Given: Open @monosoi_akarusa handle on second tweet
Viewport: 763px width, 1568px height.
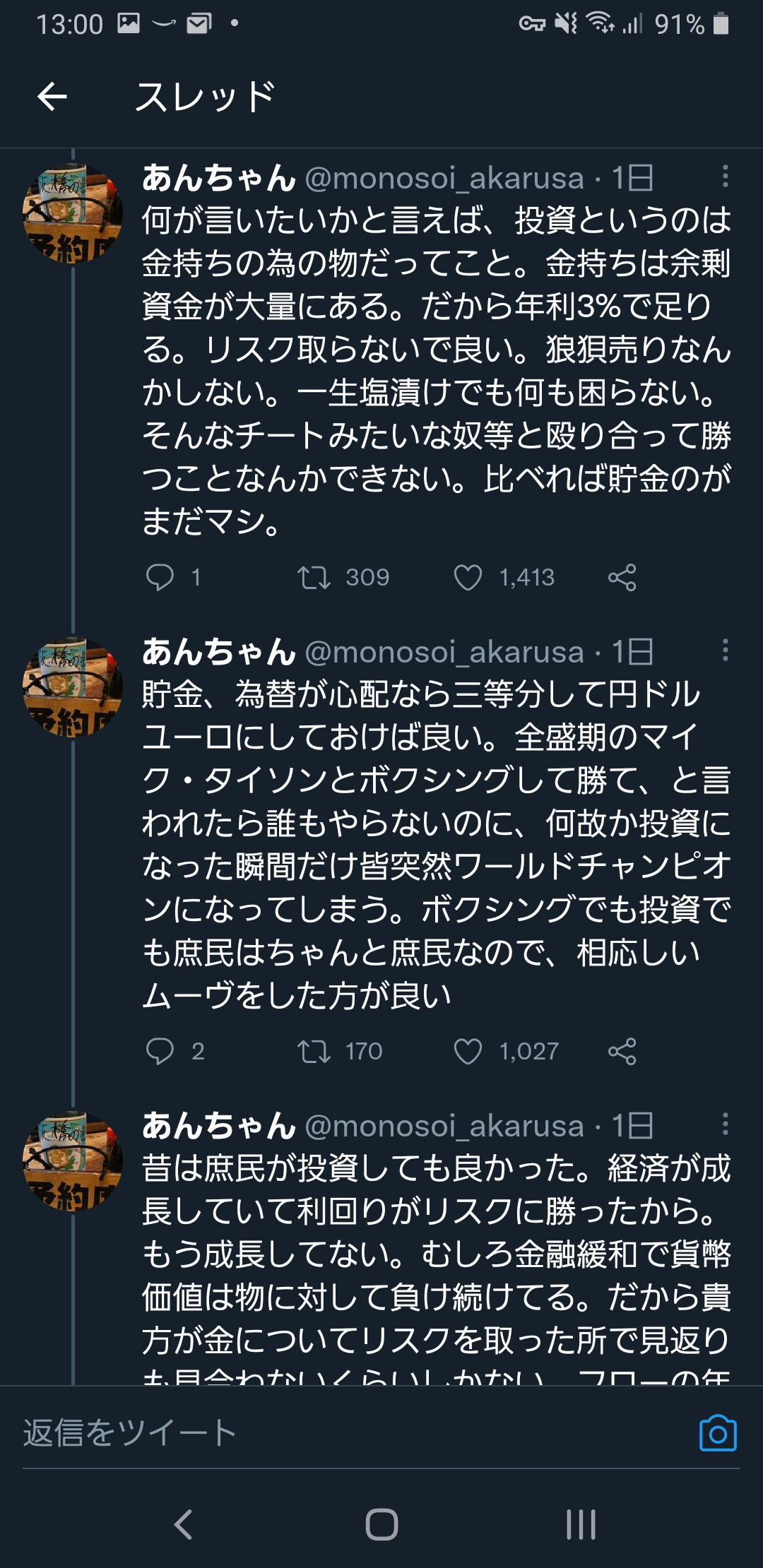Looking at the screenshot, I should [444, 652].
